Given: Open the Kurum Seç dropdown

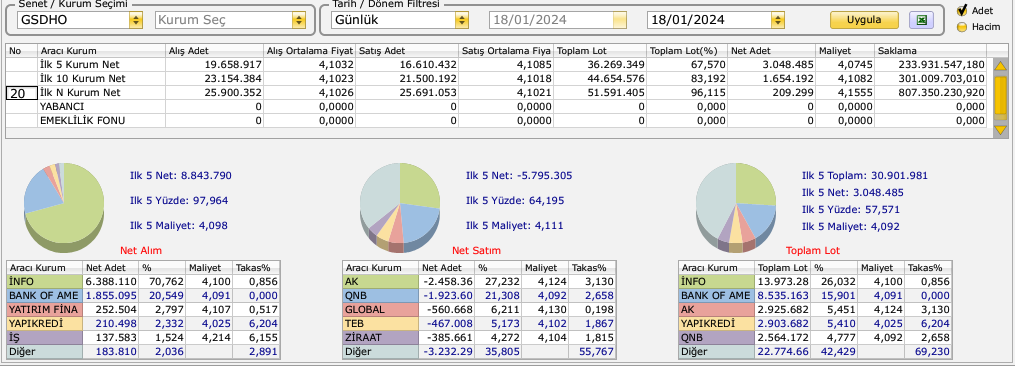Looking at the screenshot, I should coord(298,20).
